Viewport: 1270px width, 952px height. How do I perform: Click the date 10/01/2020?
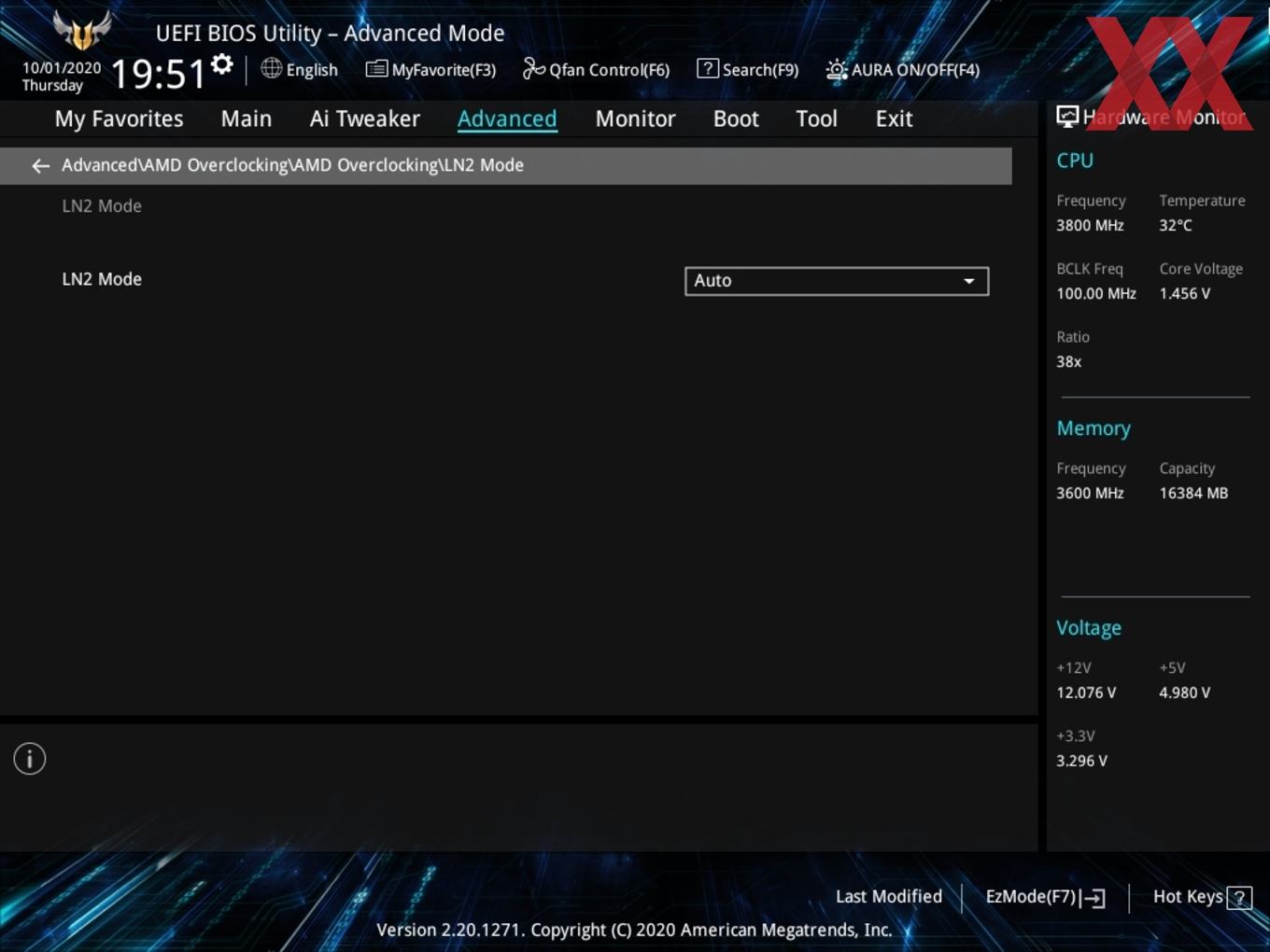click(62, 68)
